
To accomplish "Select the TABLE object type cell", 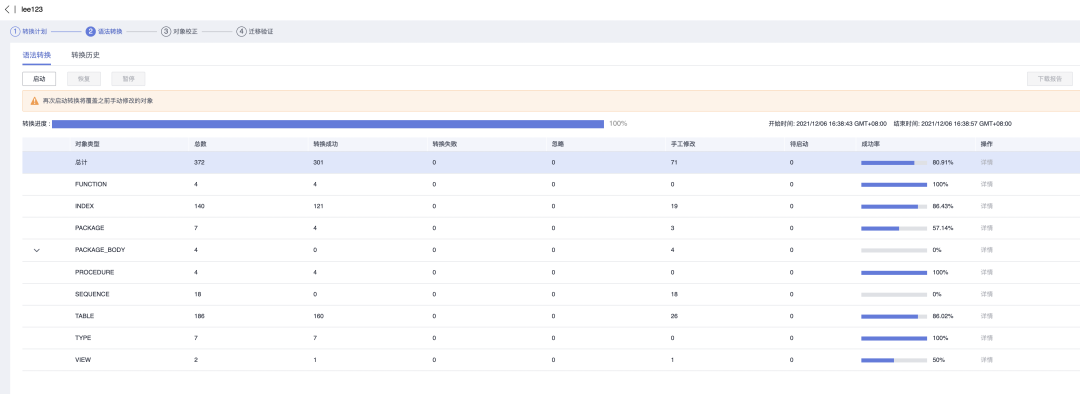I will click(84, 316).
